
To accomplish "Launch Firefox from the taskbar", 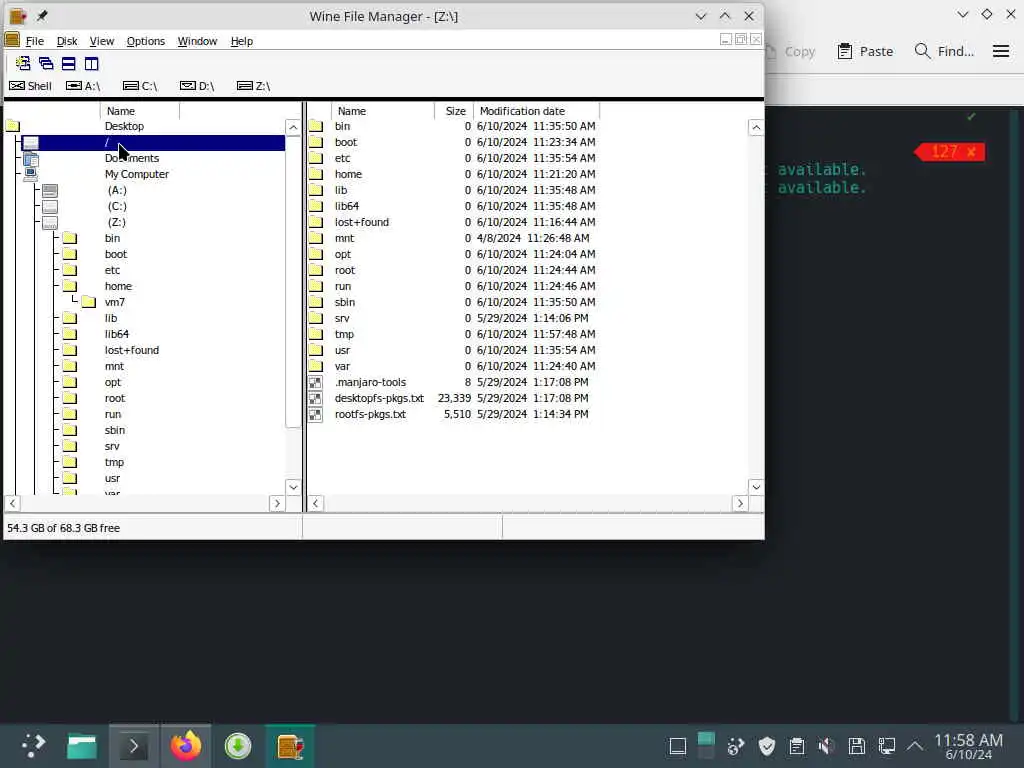I will tap(185, 746).
